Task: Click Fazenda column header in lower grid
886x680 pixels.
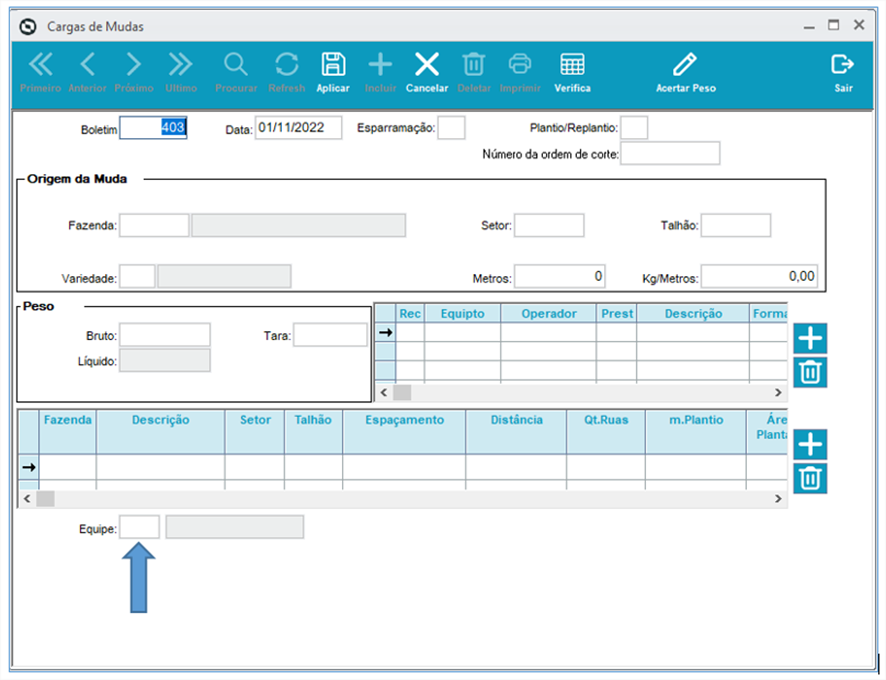Action: [67, 432]
